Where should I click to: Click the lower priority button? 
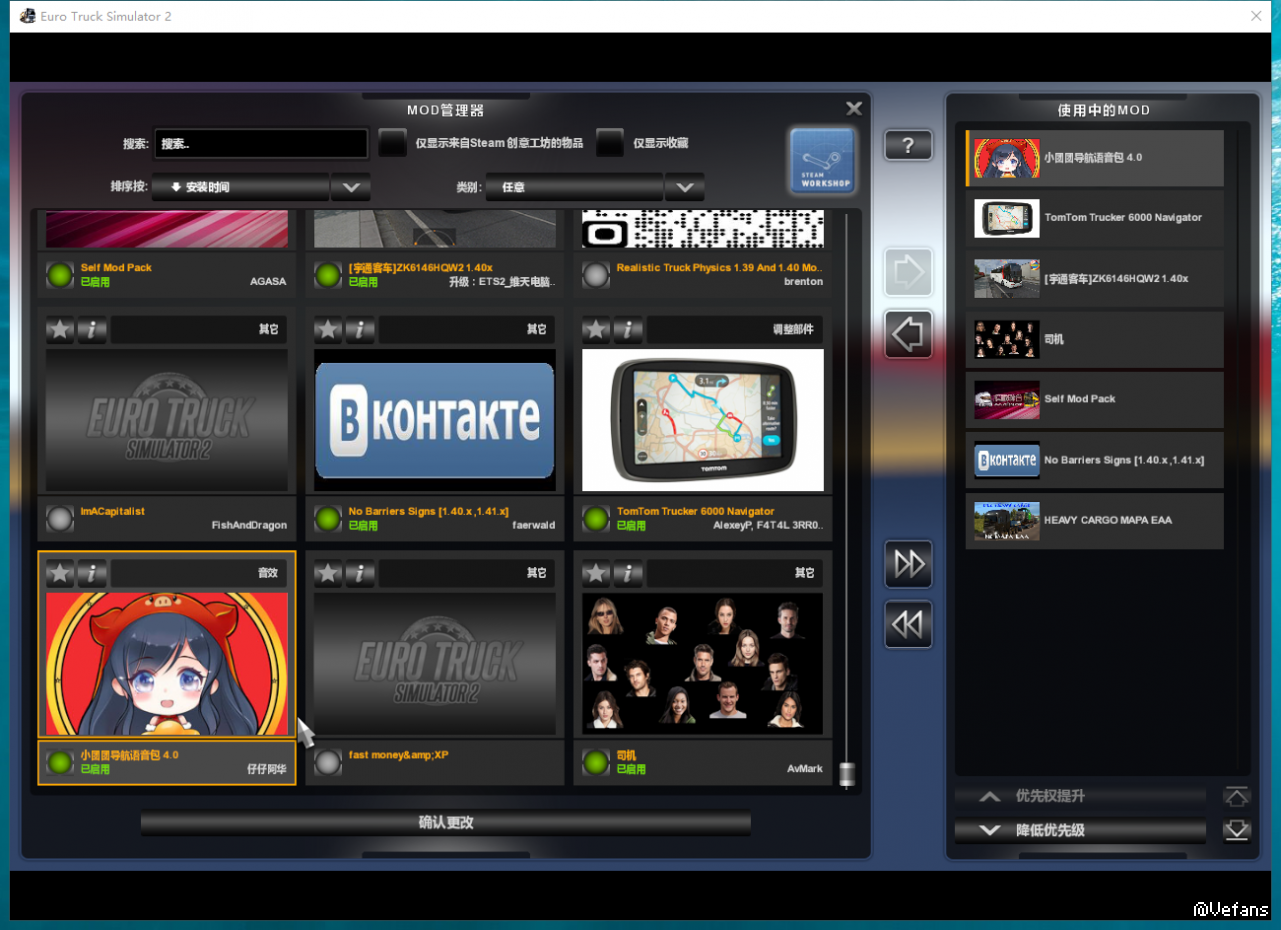tap(1080, 831)
